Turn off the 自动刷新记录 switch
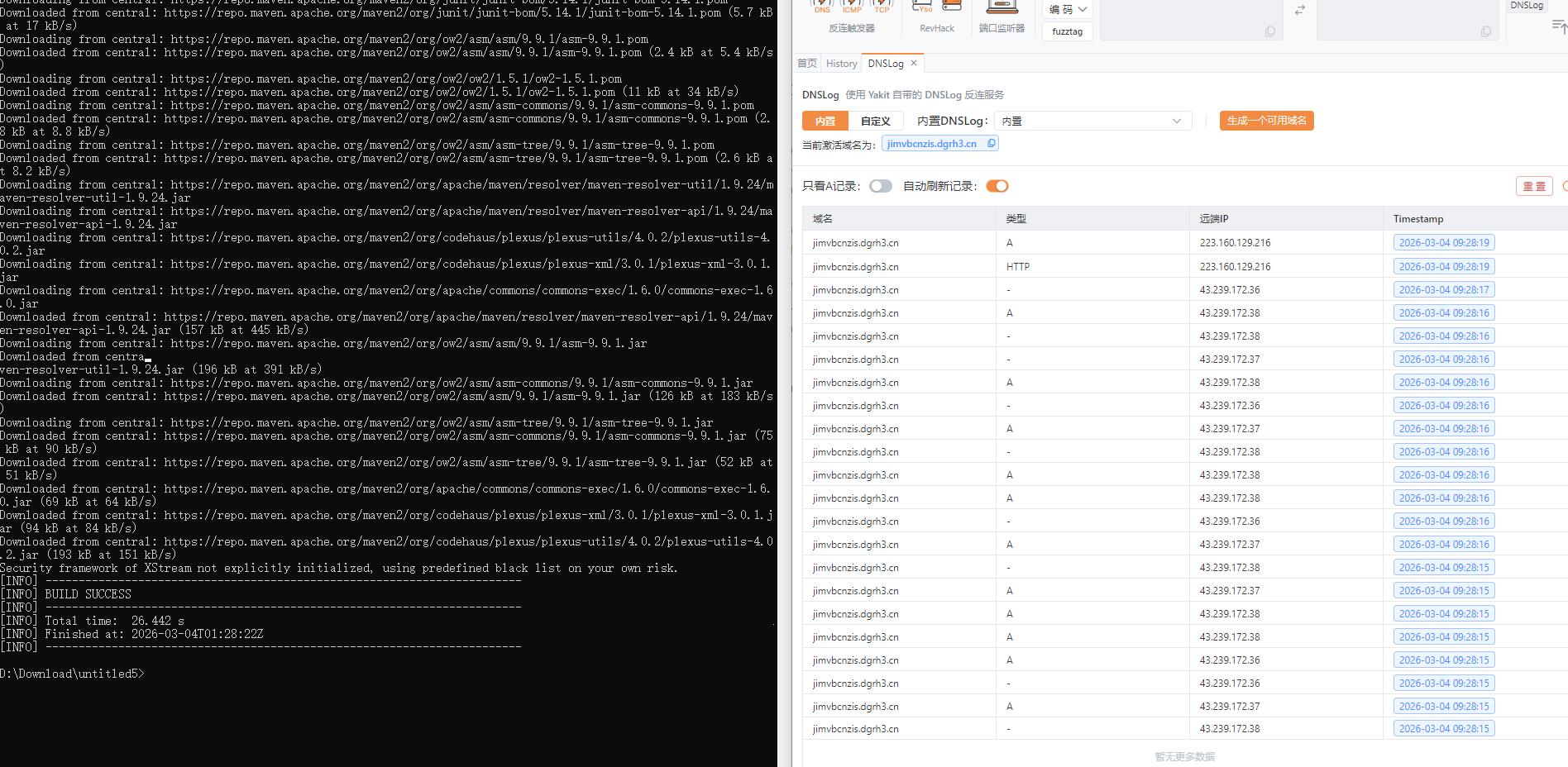1568x767 pixels. [x=997, y=186]
